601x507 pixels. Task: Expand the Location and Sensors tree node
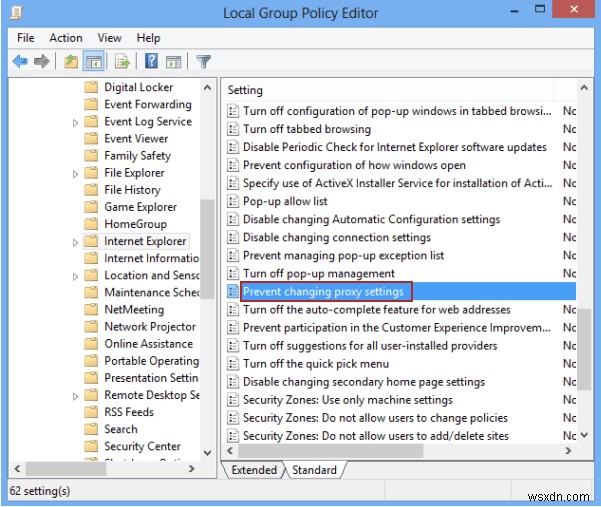[x=75, y=276]
